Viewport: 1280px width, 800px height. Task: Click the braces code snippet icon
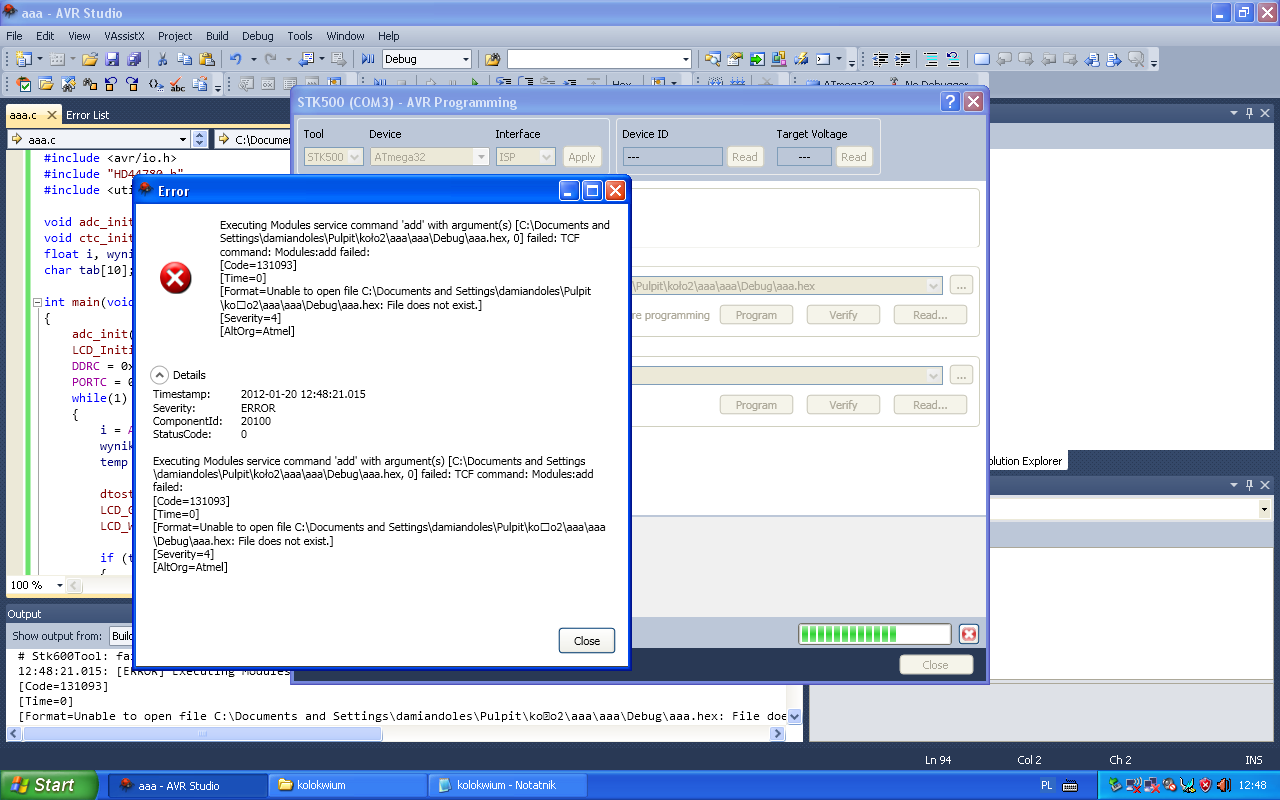pyautogui.click(x=156, y=85)
